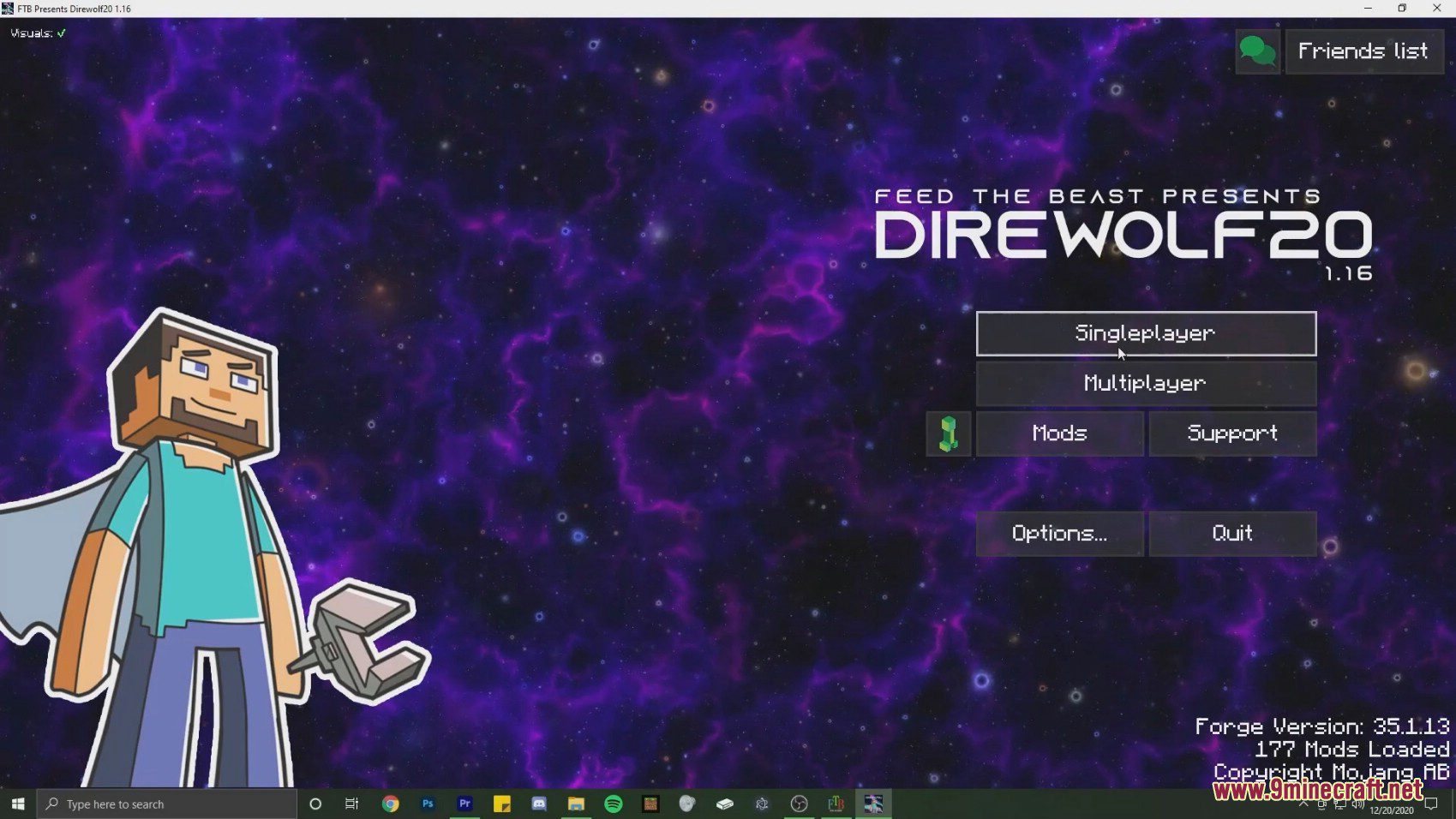
Task: Click the green creeper icon beside Mods
Action: pos(949,433)
